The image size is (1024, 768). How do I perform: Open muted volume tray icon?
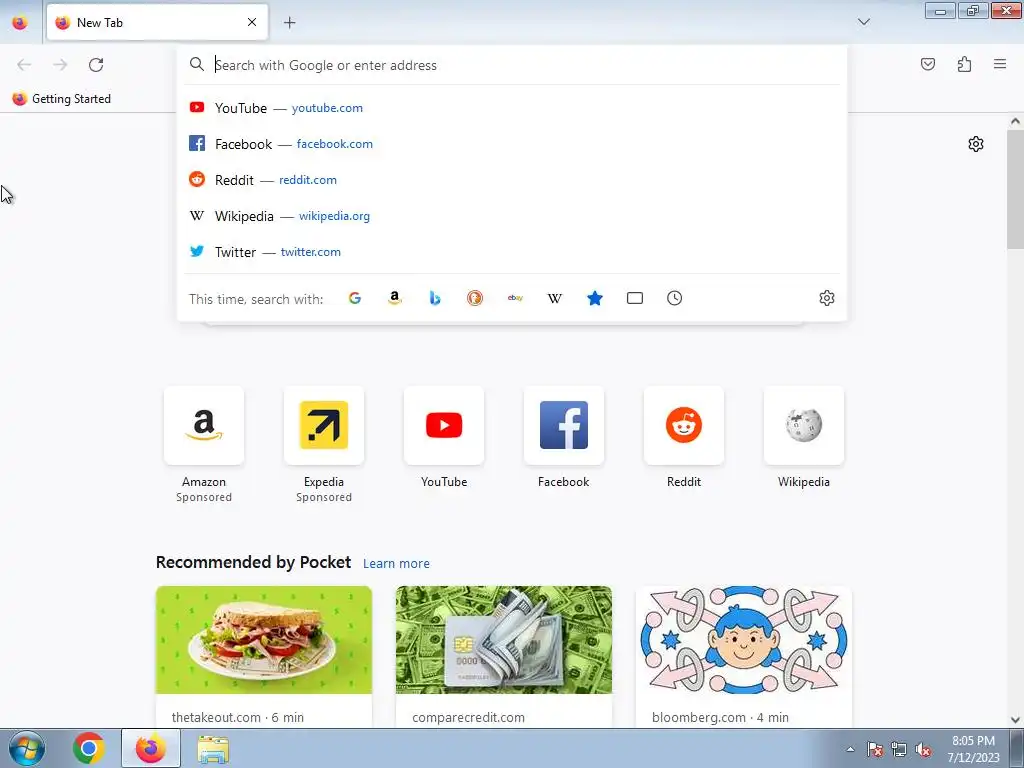[x=923, y=750]
